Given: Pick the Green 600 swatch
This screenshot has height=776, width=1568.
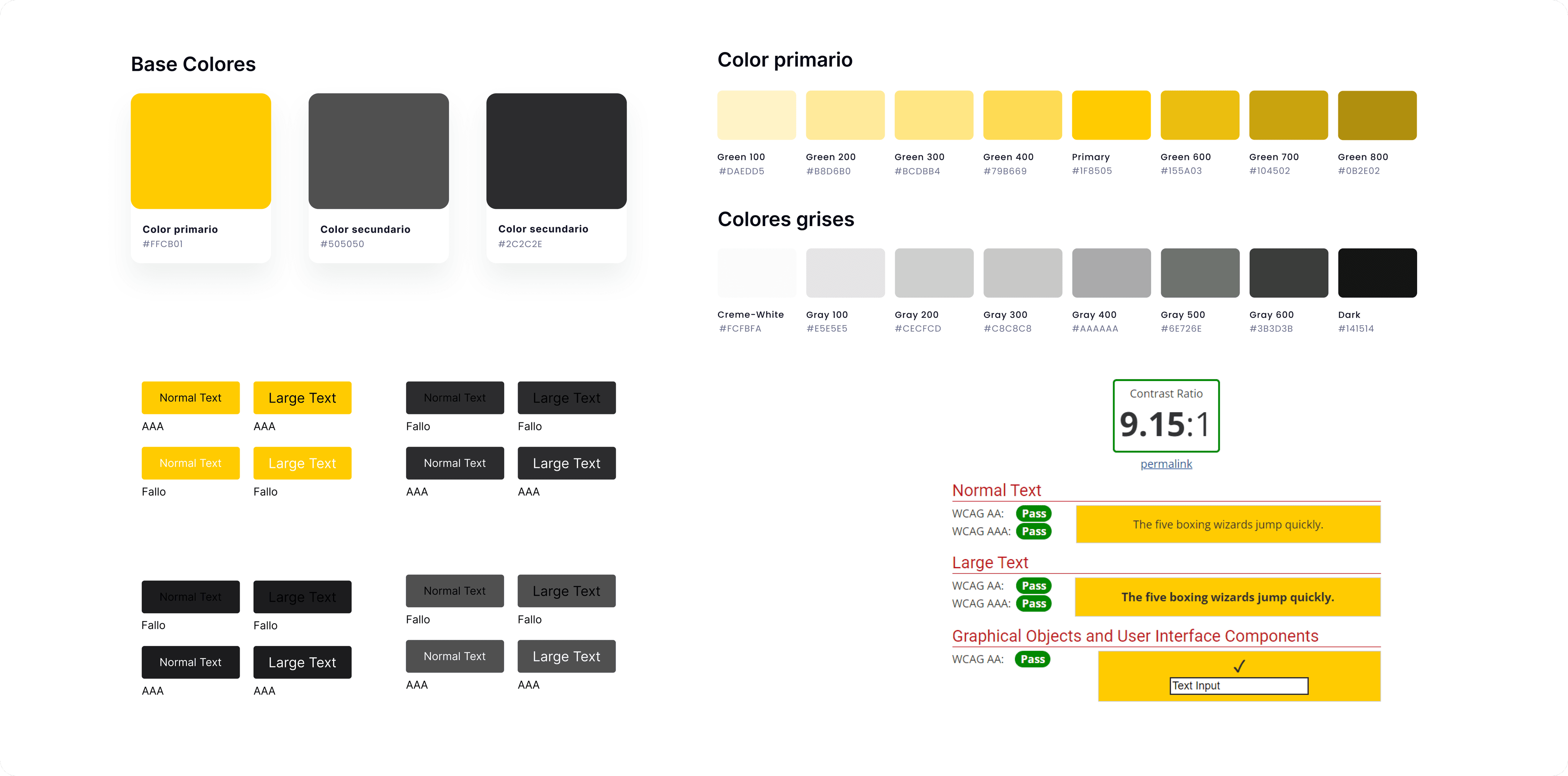Looking at the screenshot, I should [x=1200, y=115].
